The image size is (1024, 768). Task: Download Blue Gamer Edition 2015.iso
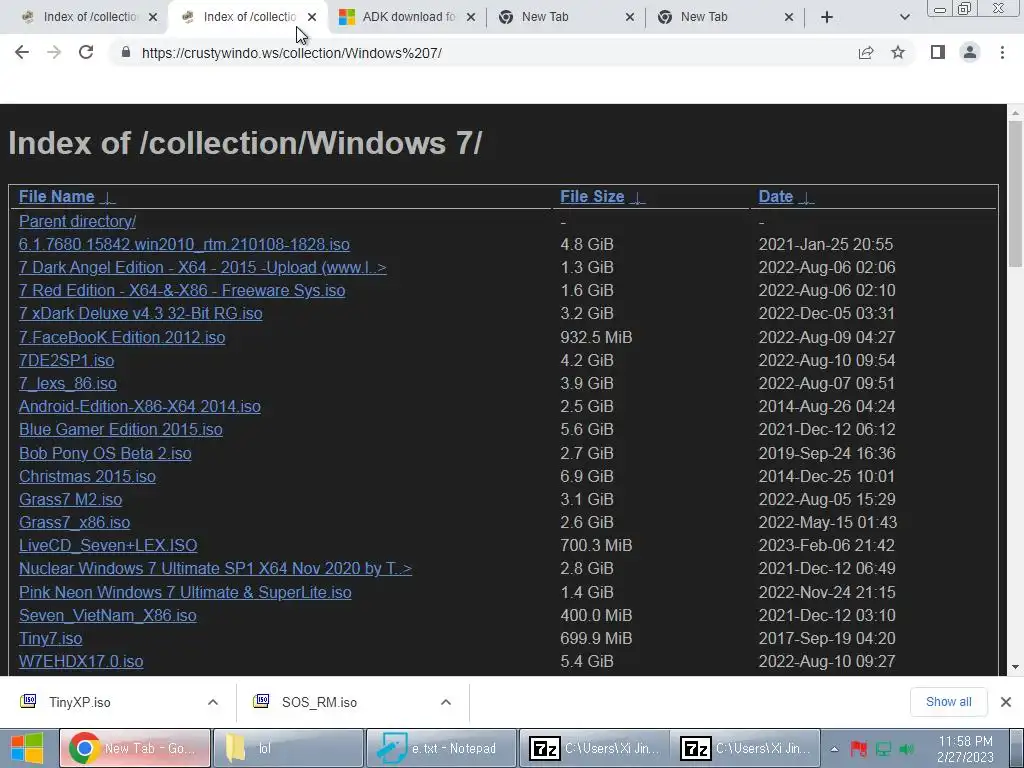point(120,430)
